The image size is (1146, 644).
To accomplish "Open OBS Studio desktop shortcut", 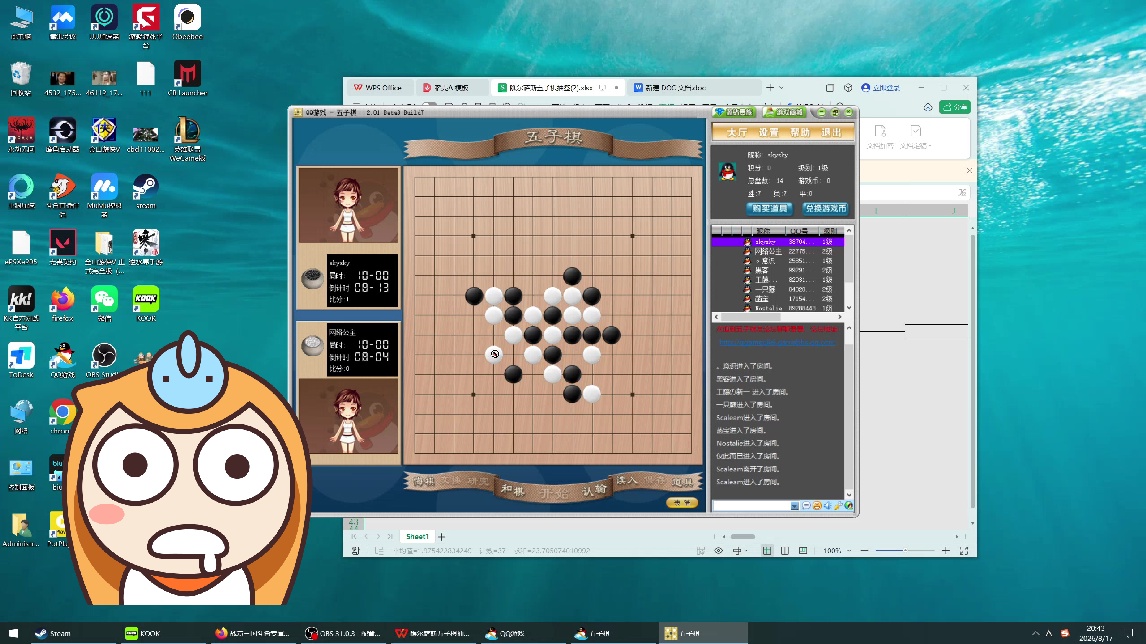I will [104, 361].
